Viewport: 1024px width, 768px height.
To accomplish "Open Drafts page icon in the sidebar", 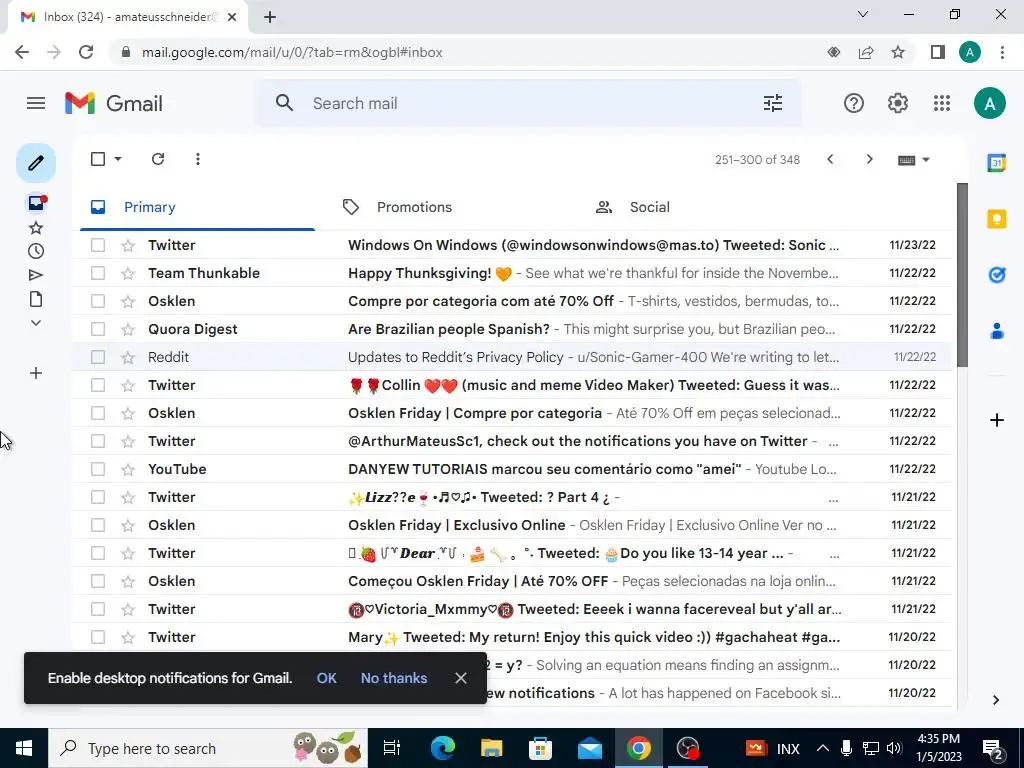I will click(x=36, y=299).
